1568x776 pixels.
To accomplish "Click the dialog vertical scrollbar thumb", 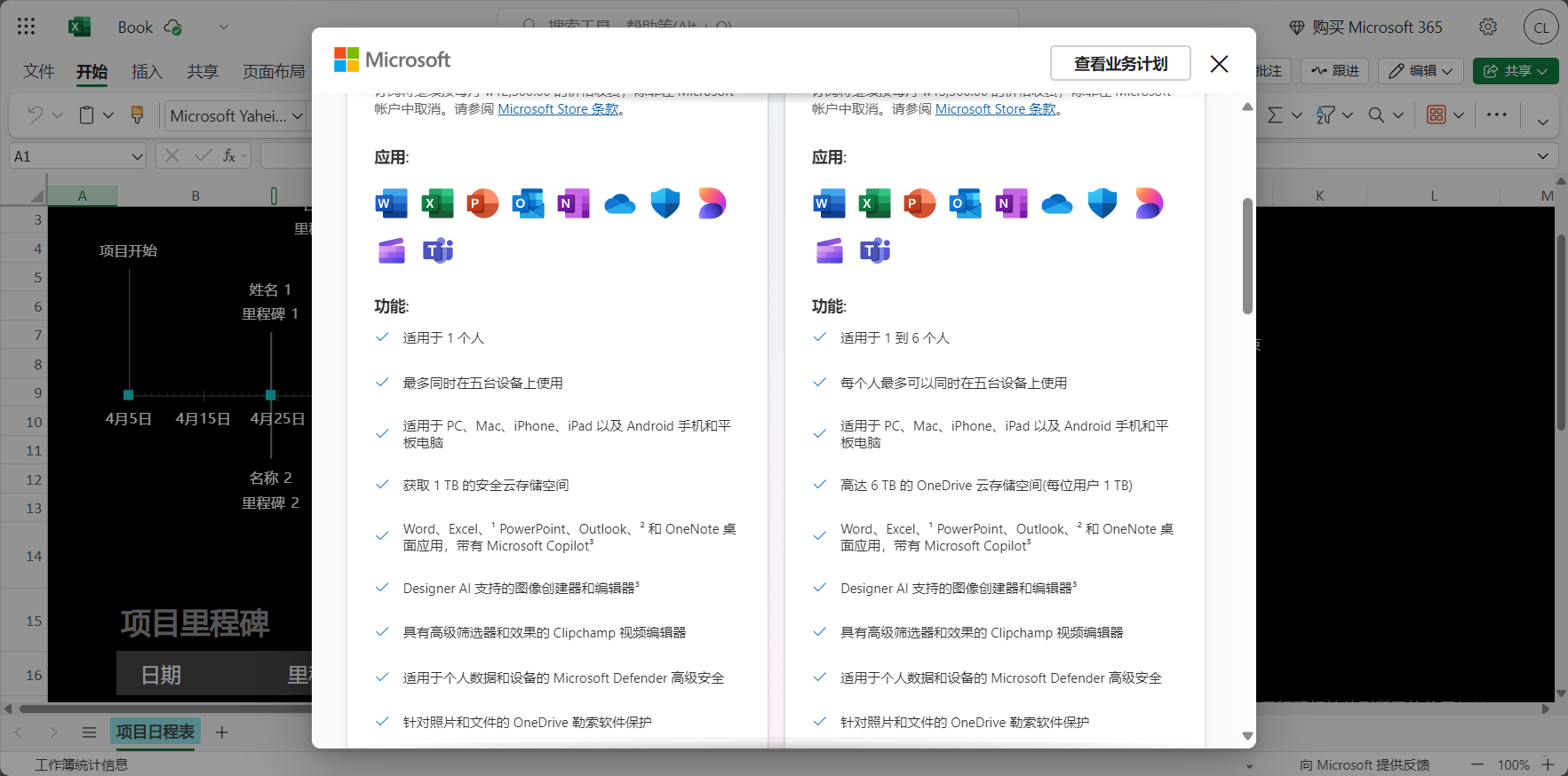I will click(x=1247, y=256).
